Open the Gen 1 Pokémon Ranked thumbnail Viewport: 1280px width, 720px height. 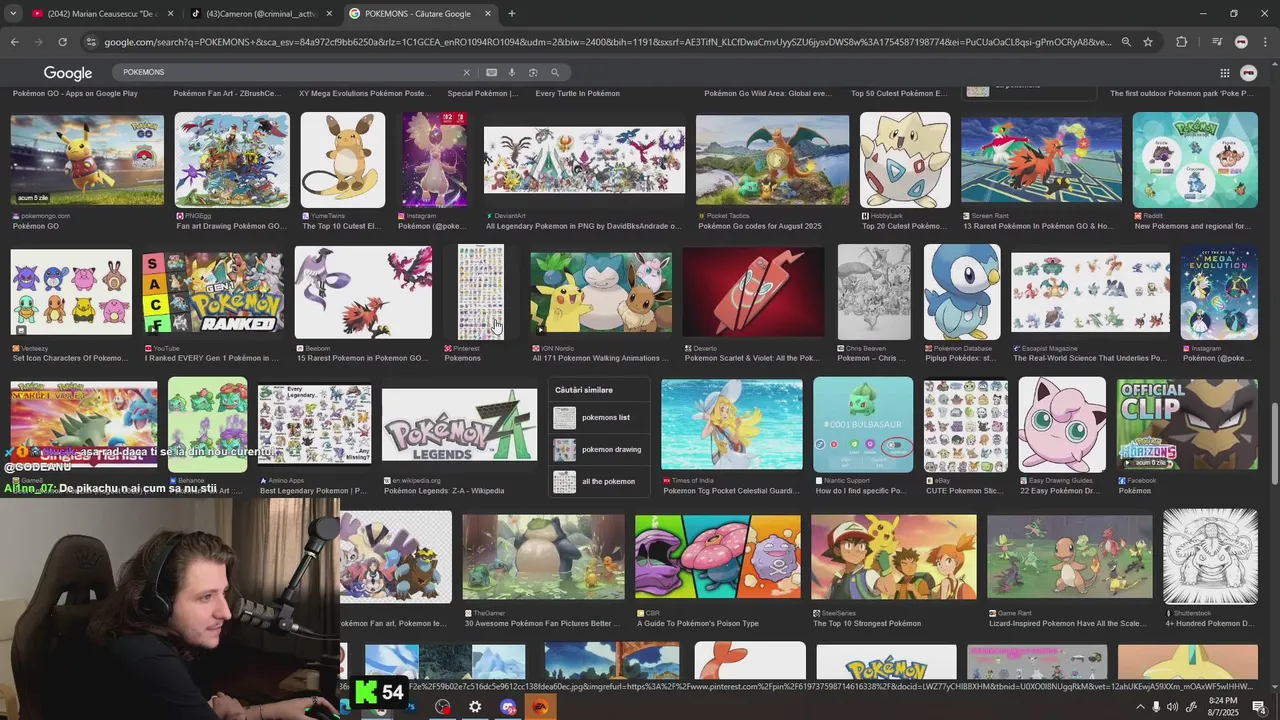pyautogui.click(x=213, y=293)
